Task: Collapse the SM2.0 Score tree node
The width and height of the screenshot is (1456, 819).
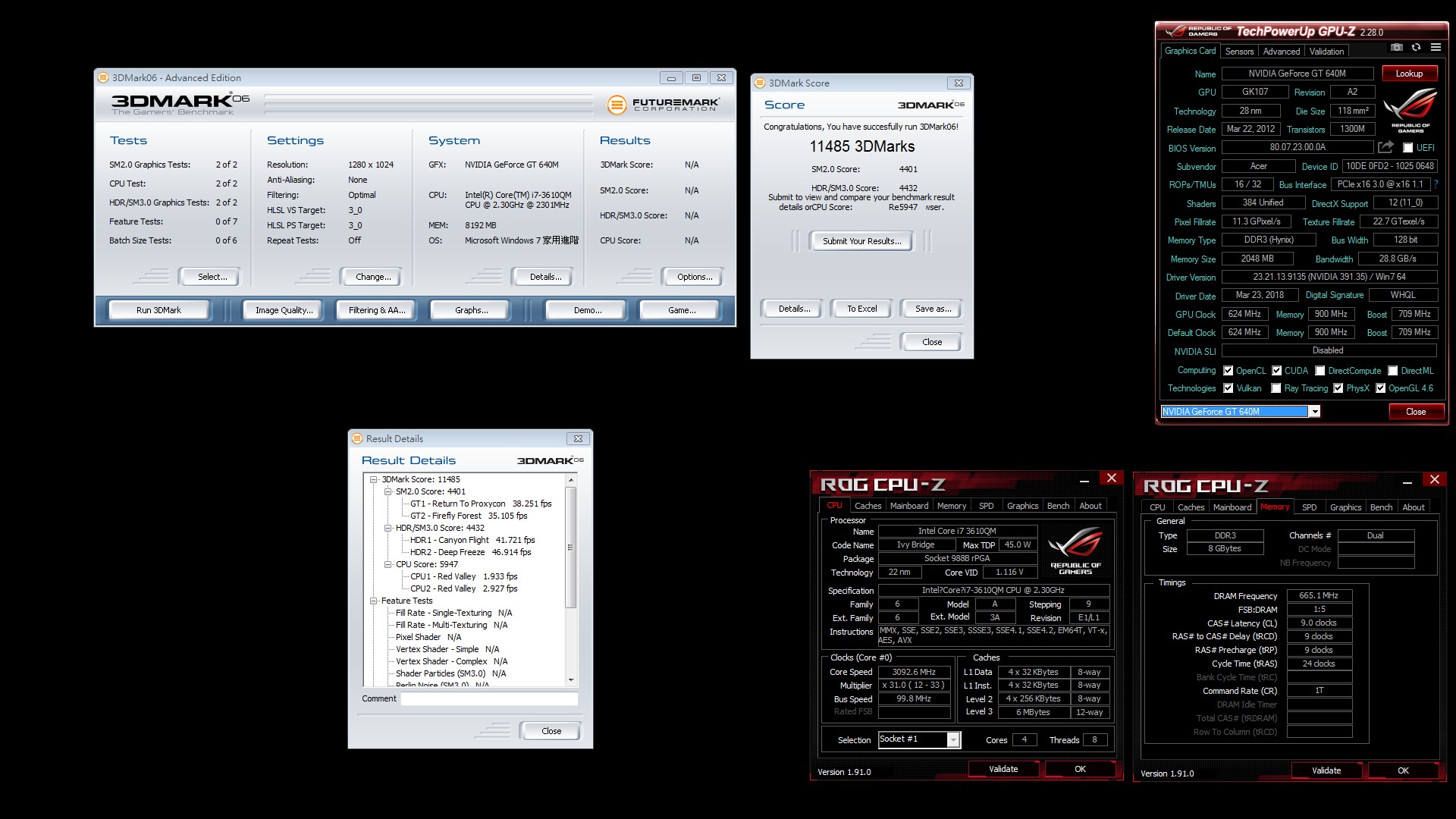Action: point(388,491)
